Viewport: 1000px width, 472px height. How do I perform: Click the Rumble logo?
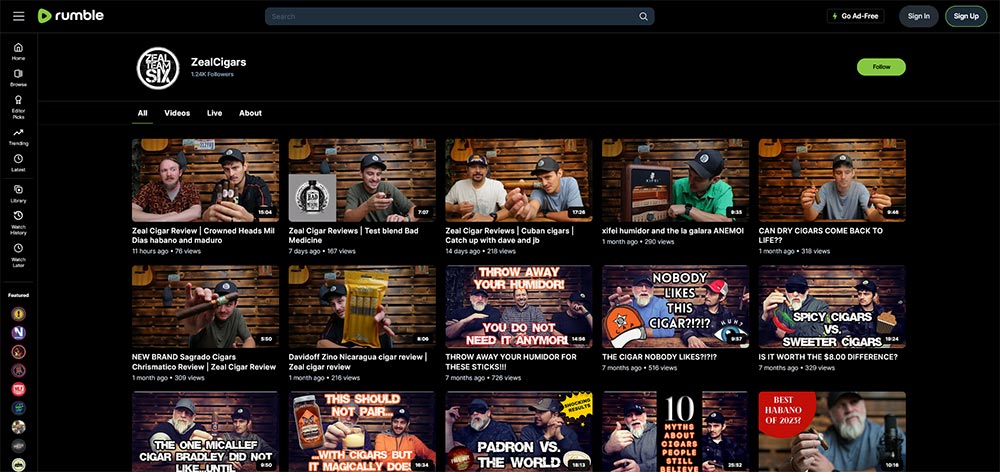pos(70,16)
